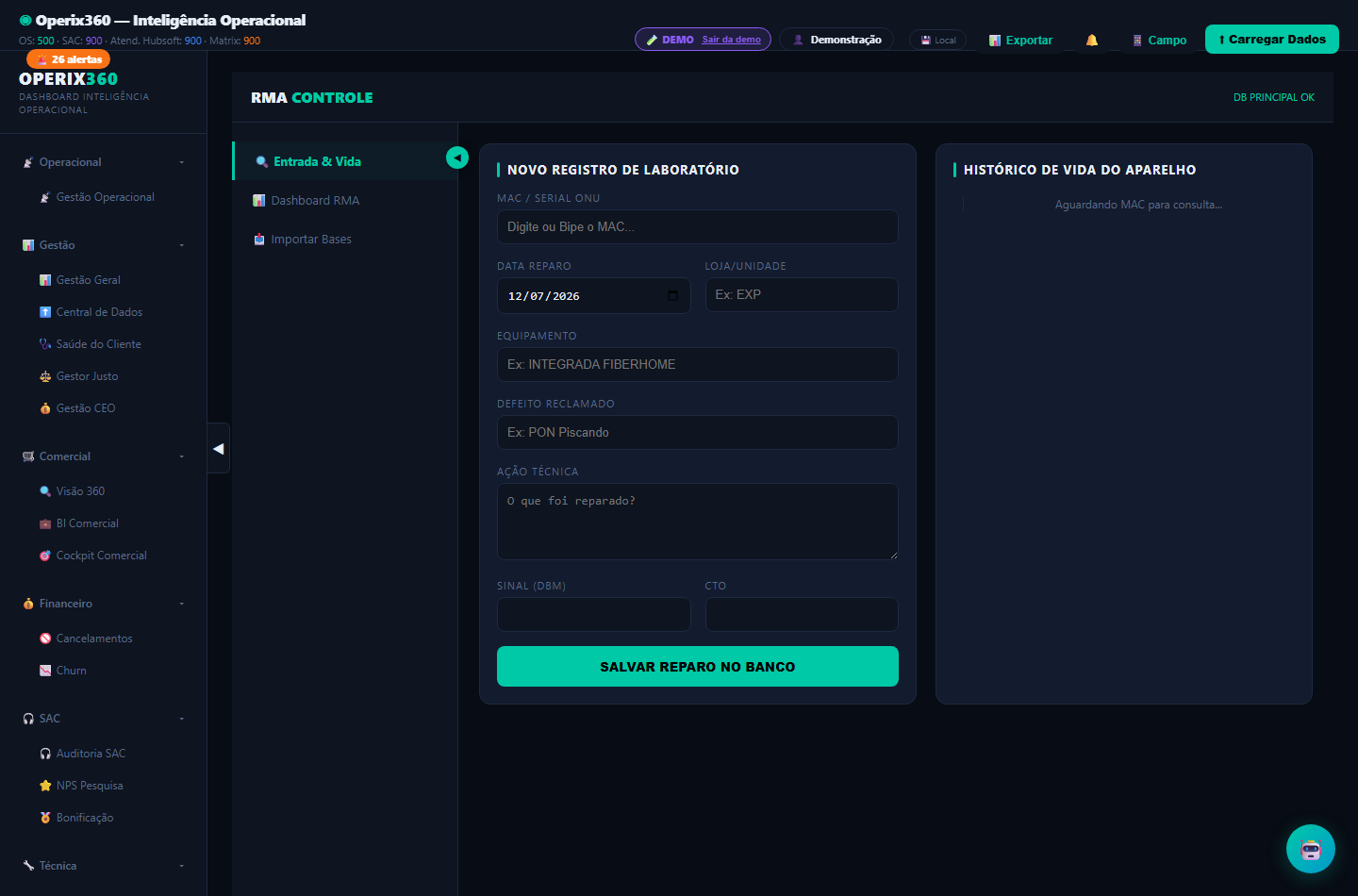Open the Importar Bases tab
Image resolution: width=1358 pixels, height=896 pixels.
click(x=345, y=239)
